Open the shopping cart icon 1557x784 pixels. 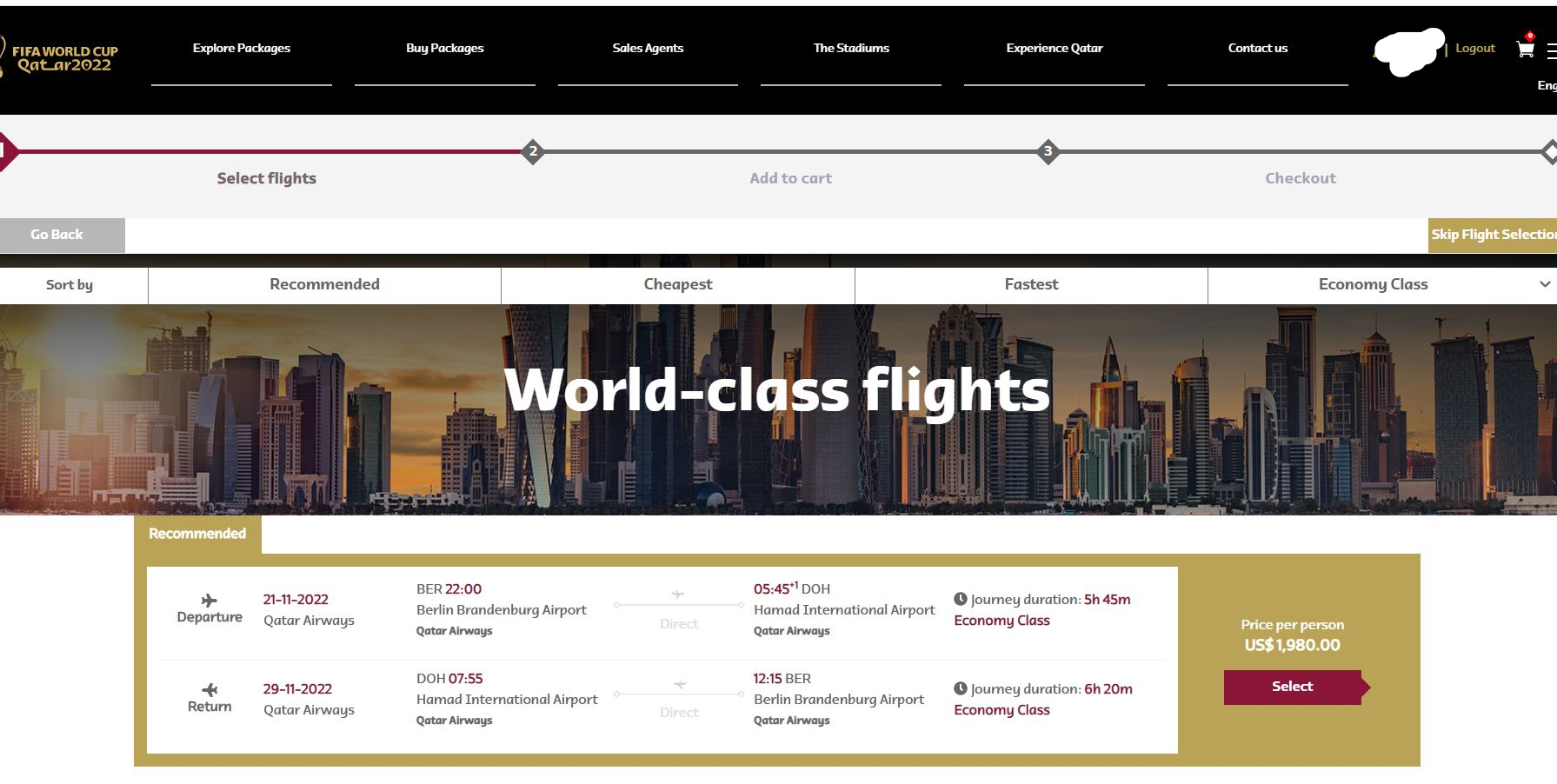click(1525, 50)
